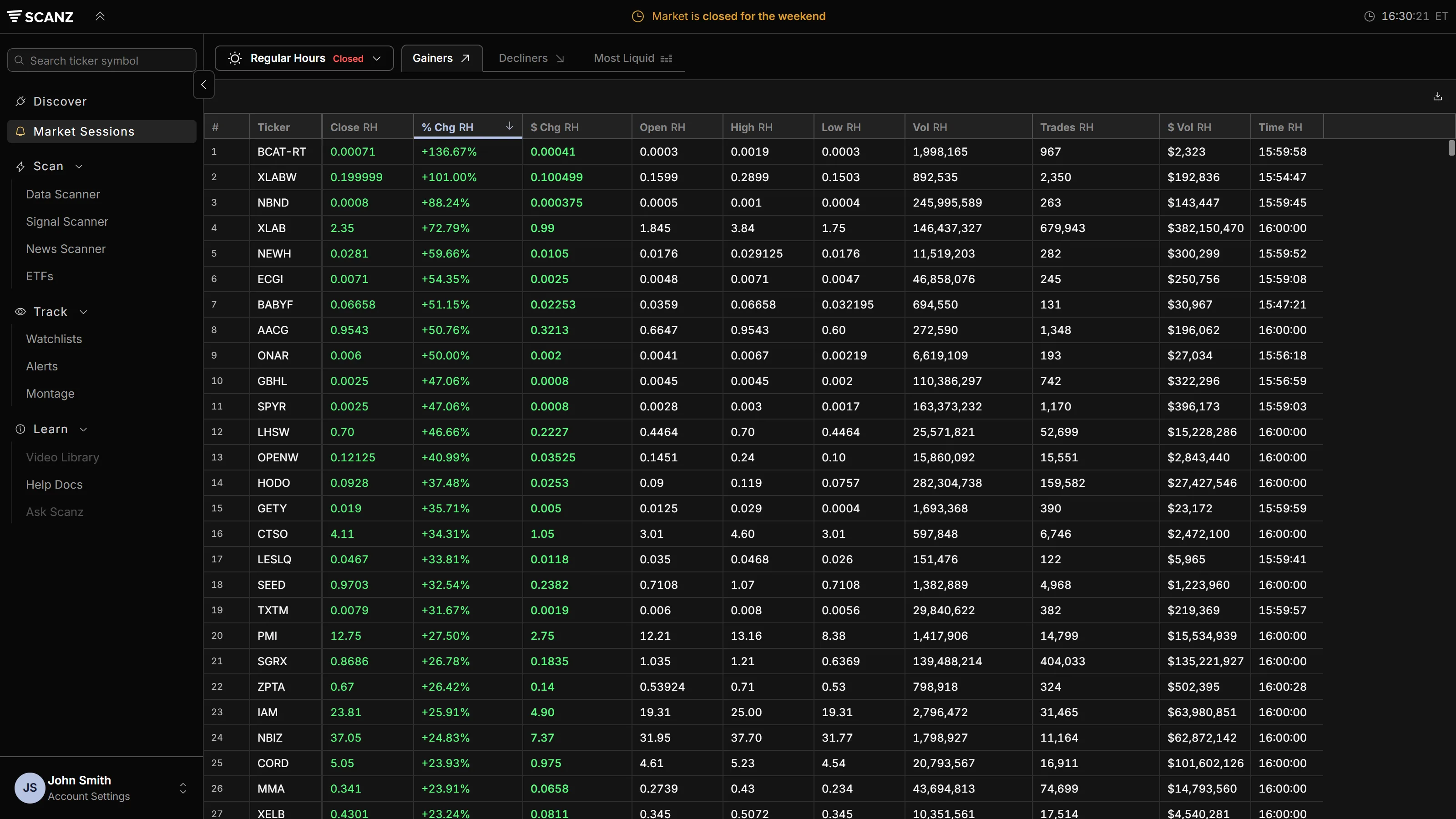Click the clock icon beside market closed notice
The height and width of the screenshot is (819, 1456).
[637, 16]
